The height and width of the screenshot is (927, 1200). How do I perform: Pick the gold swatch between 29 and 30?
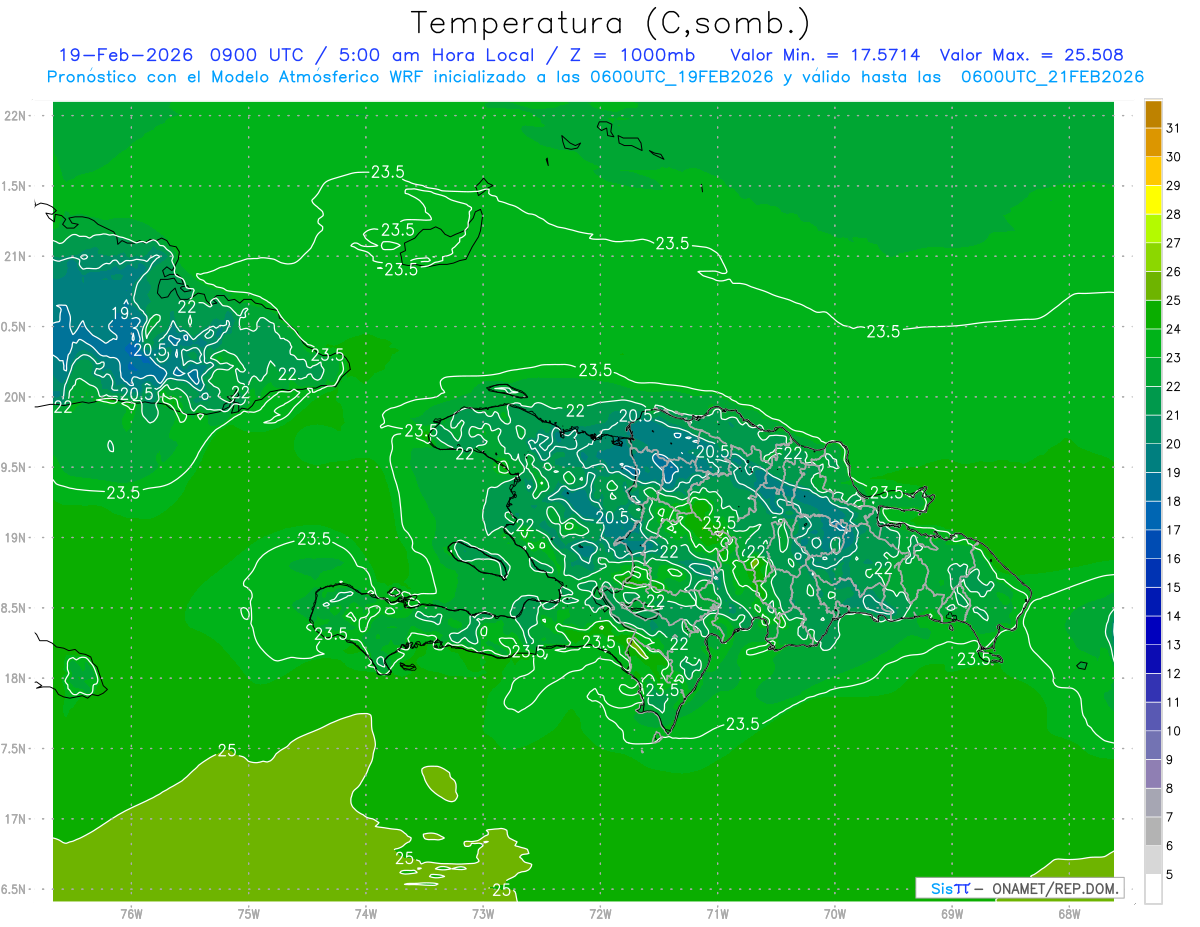click(1153, 171)
